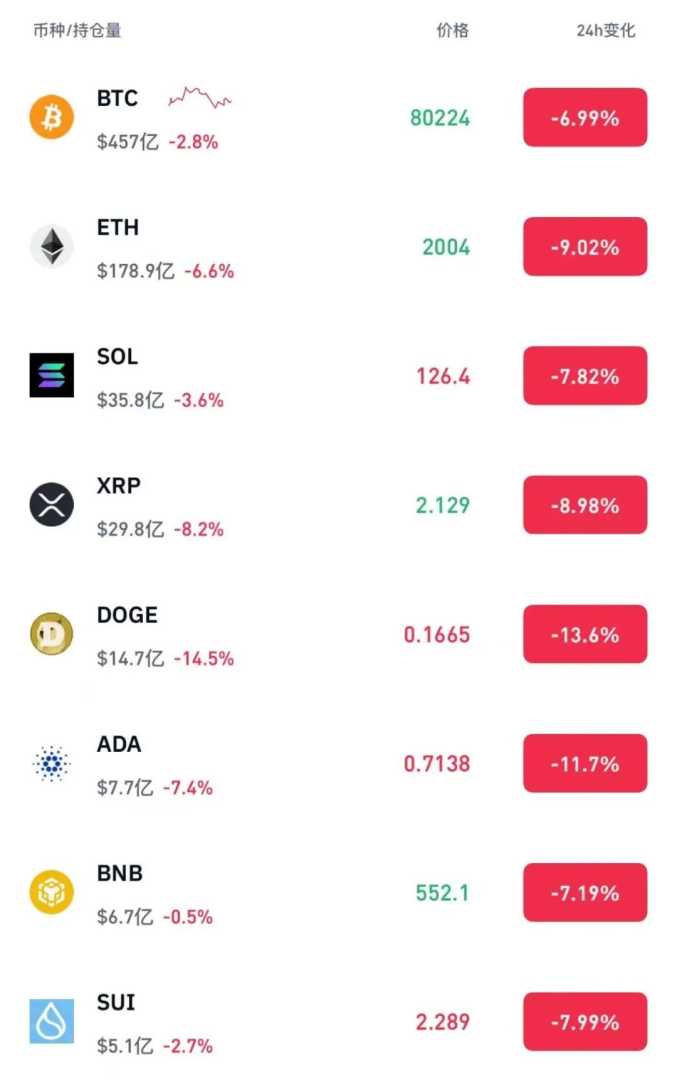Tap the Dogecoin Shiba icon
Screen dimensions: 677x1080
pyautogui.click(x=51, y=634)
